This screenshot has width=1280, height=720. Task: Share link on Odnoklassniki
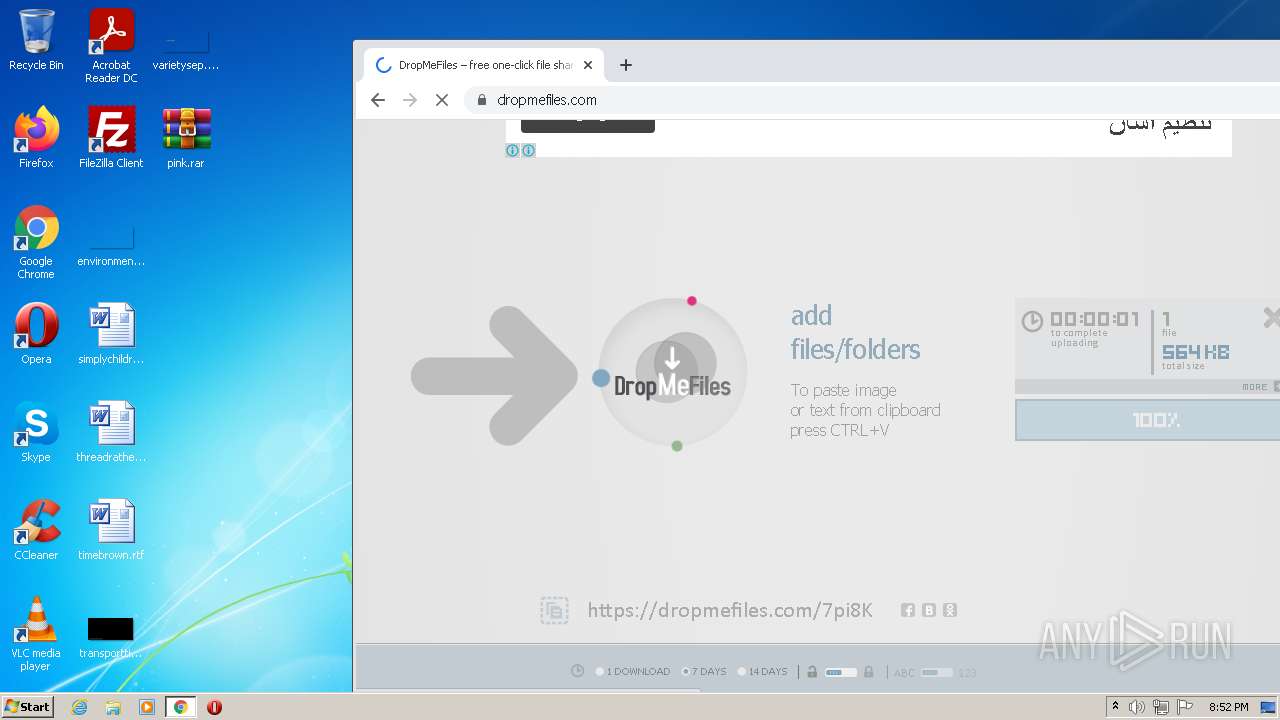point(950,610)
